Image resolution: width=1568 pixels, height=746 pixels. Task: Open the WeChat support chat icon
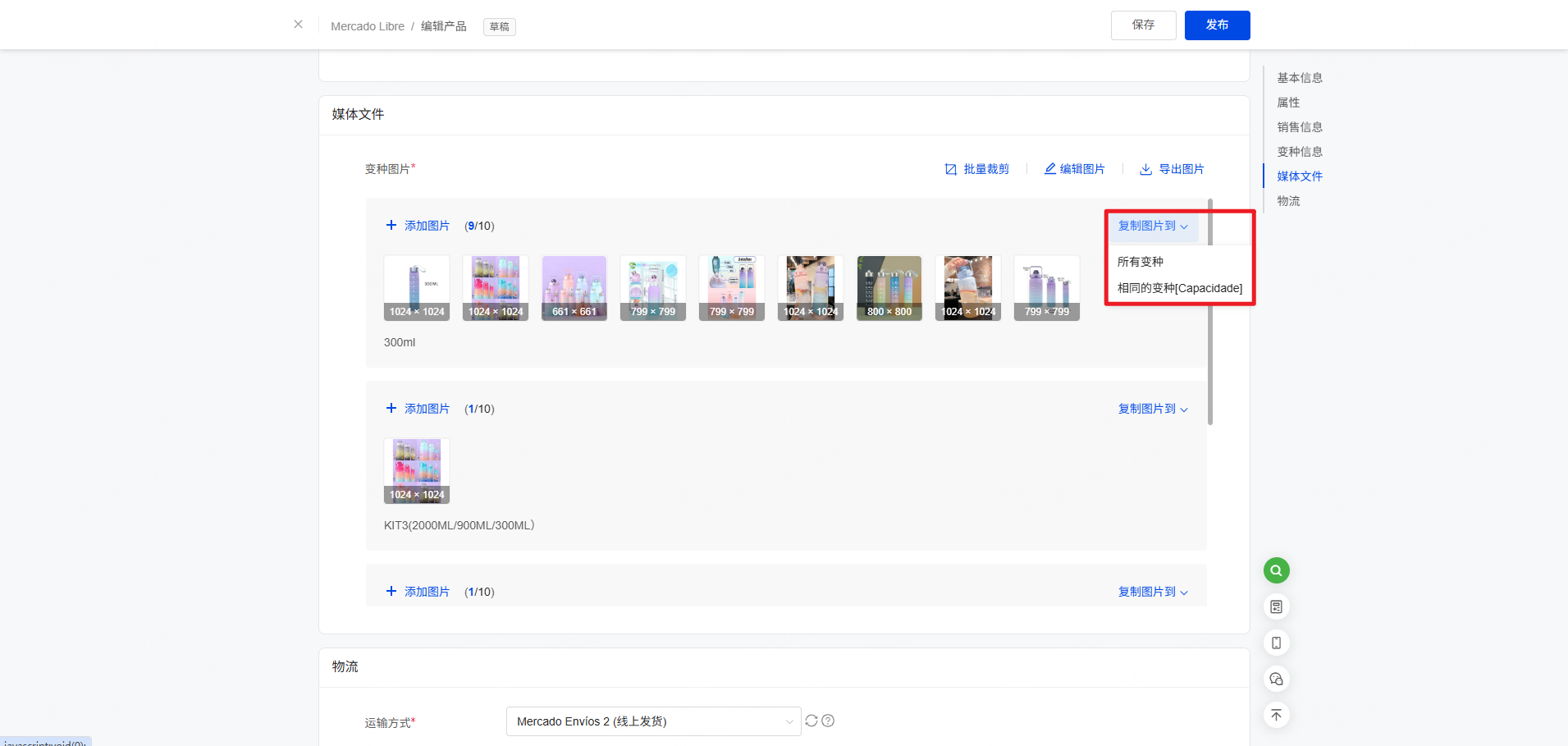pyautogui.click(x=1276, y=679)
